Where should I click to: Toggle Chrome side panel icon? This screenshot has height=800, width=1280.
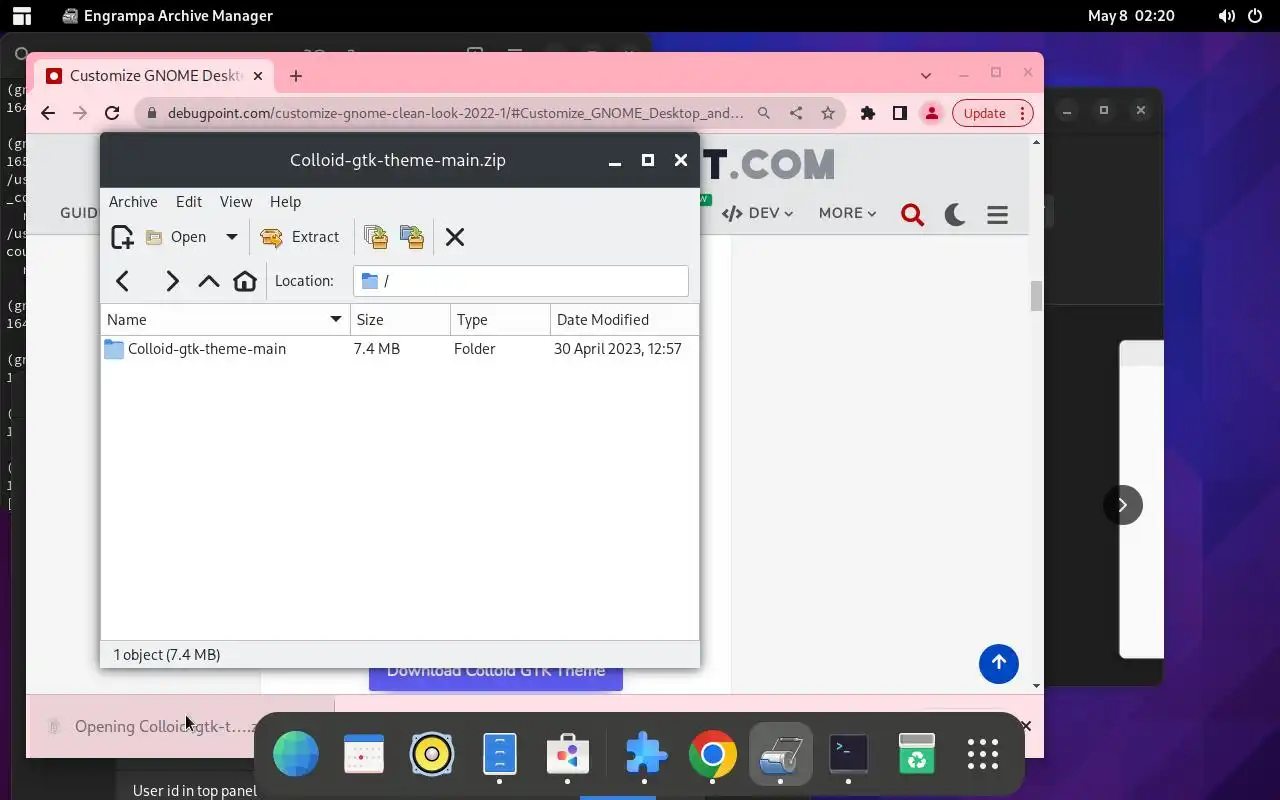[x=900, y=113]
